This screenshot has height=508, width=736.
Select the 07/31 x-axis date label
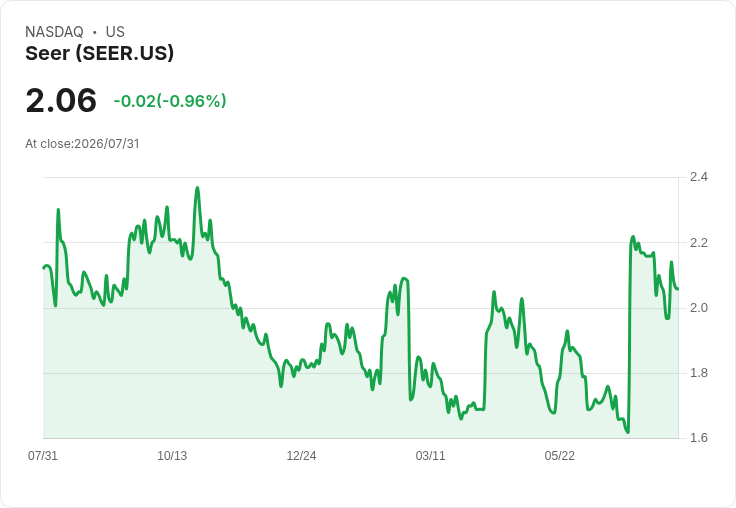[x=43, y=455]
